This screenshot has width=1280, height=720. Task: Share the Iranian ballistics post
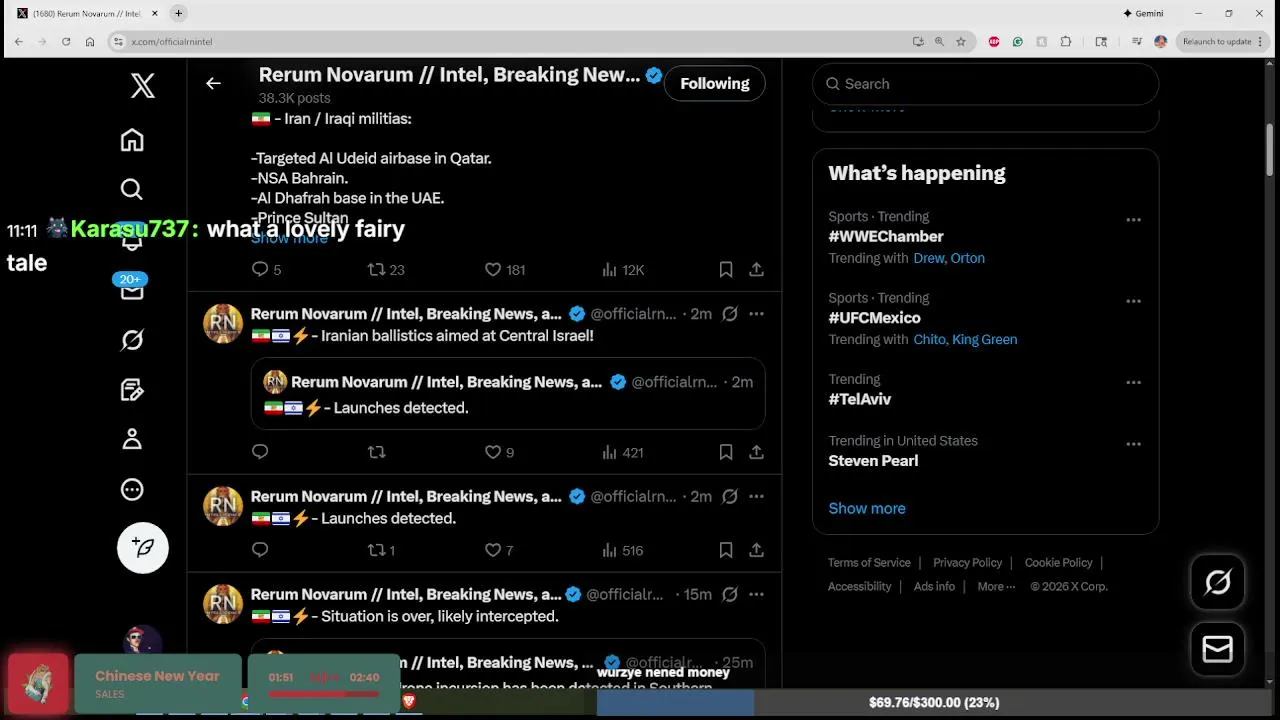757,452
